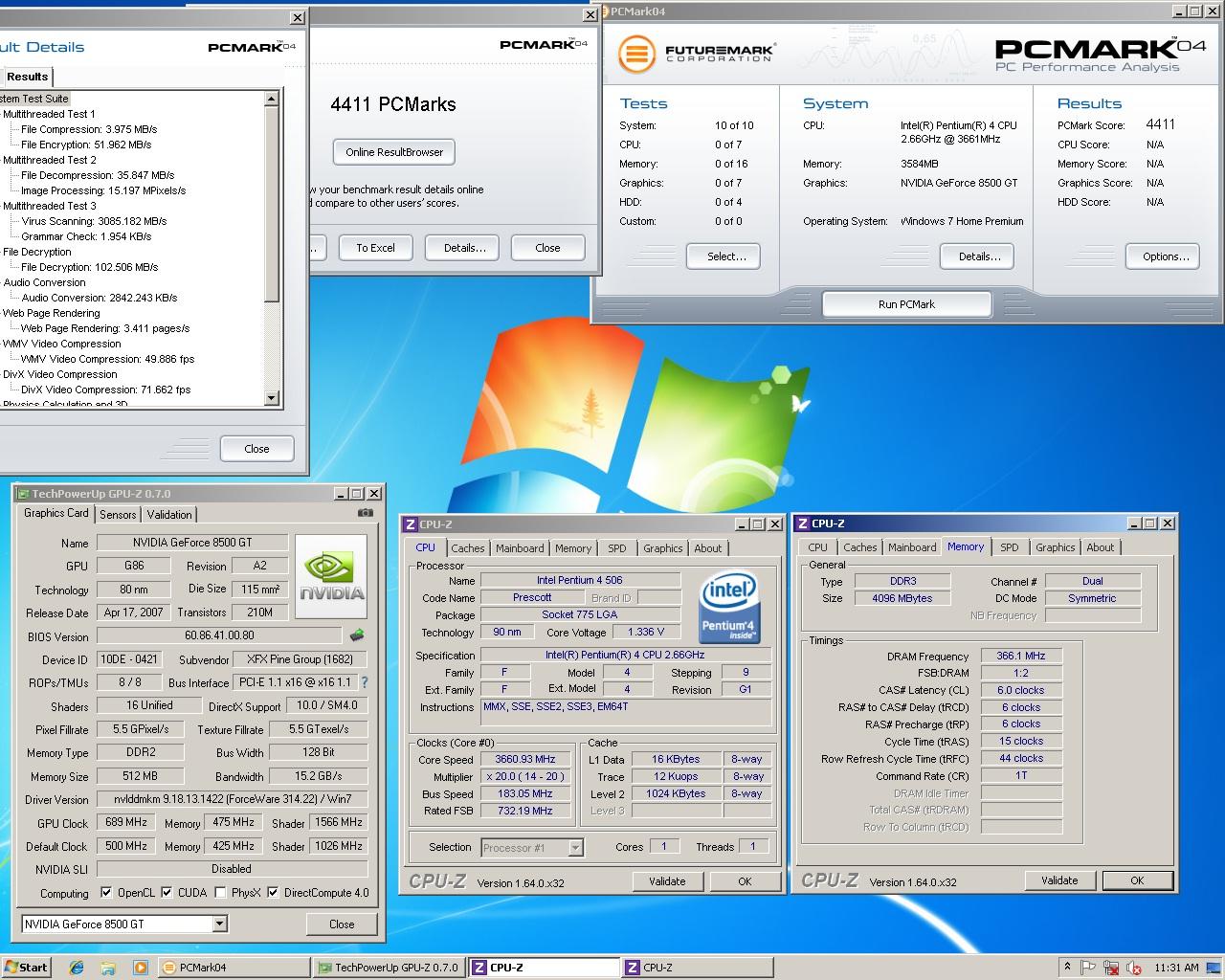Select 'File Compression: 3.975 MB/s' result row
The image size is (1225, 980).
pyautogui.click(x=89, y=129)
